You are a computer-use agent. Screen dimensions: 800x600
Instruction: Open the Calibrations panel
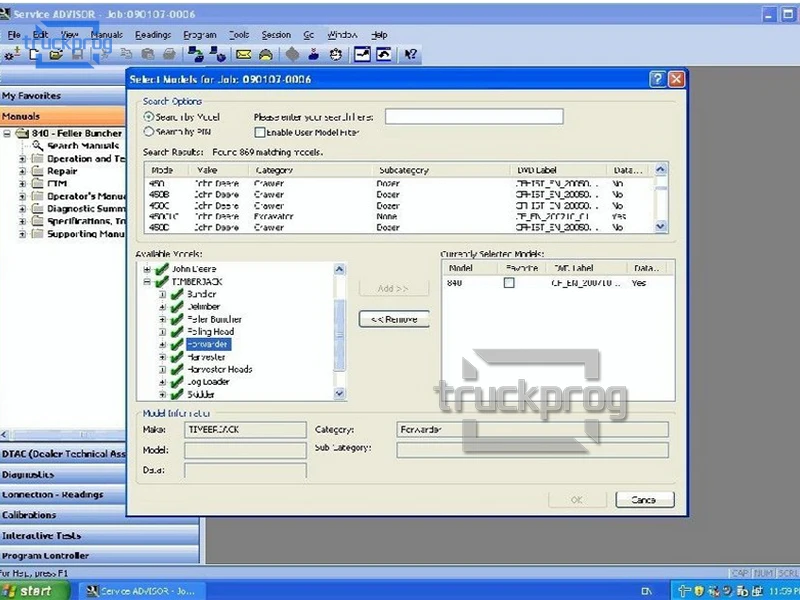click(63, 515)
